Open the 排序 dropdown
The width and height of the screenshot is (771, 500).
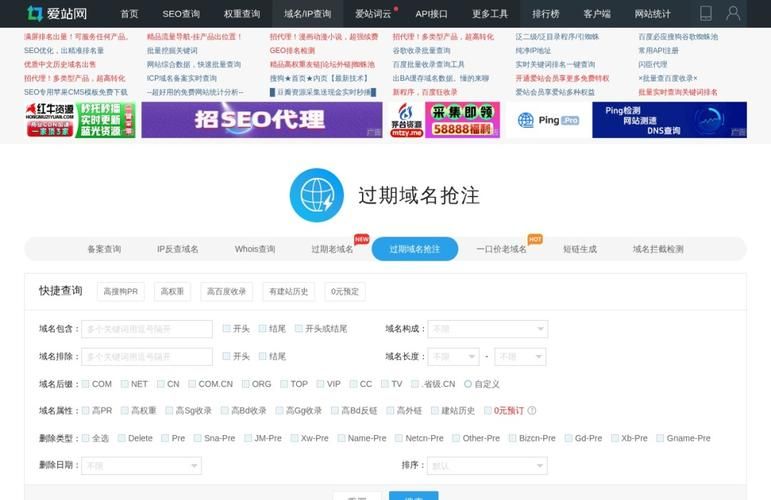point(488,466)
